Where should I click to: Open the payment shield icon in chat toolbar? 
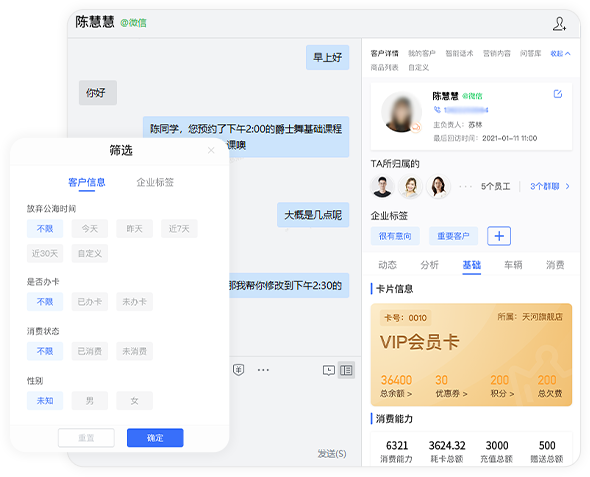[x=238, y=370]
